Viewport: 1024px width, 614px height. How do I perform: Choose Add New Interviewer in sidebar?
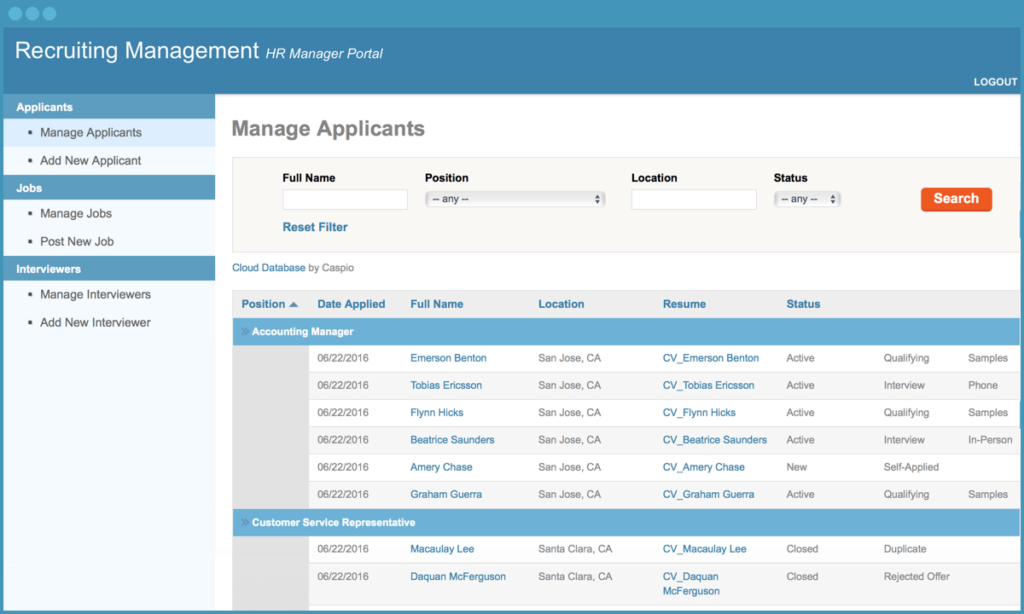[x=95, y=322]
